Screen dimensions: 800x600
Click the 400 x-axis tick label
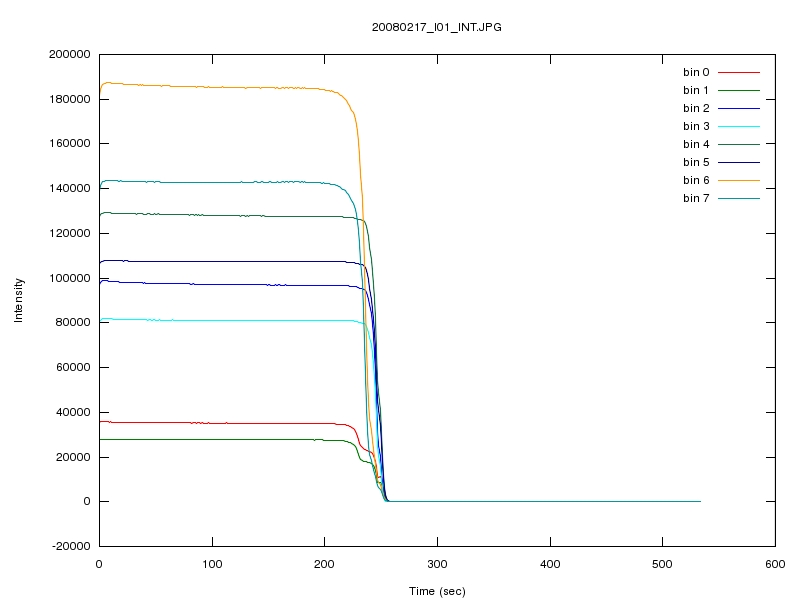click(x=550, y=564)
